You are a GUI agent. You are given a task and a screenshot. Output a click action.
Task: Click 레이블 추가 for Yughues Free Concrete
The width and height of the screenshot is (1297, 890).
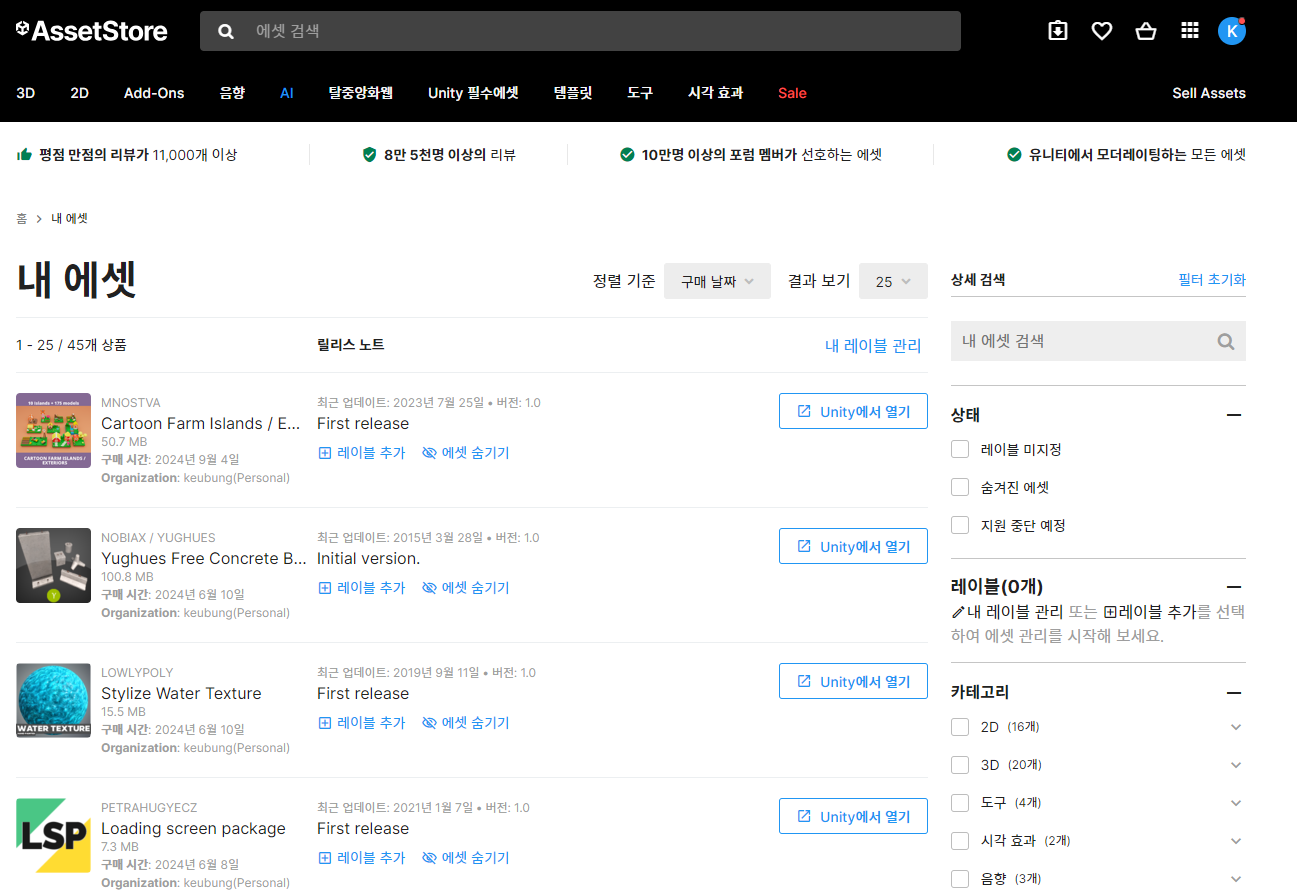click(361, 588)
